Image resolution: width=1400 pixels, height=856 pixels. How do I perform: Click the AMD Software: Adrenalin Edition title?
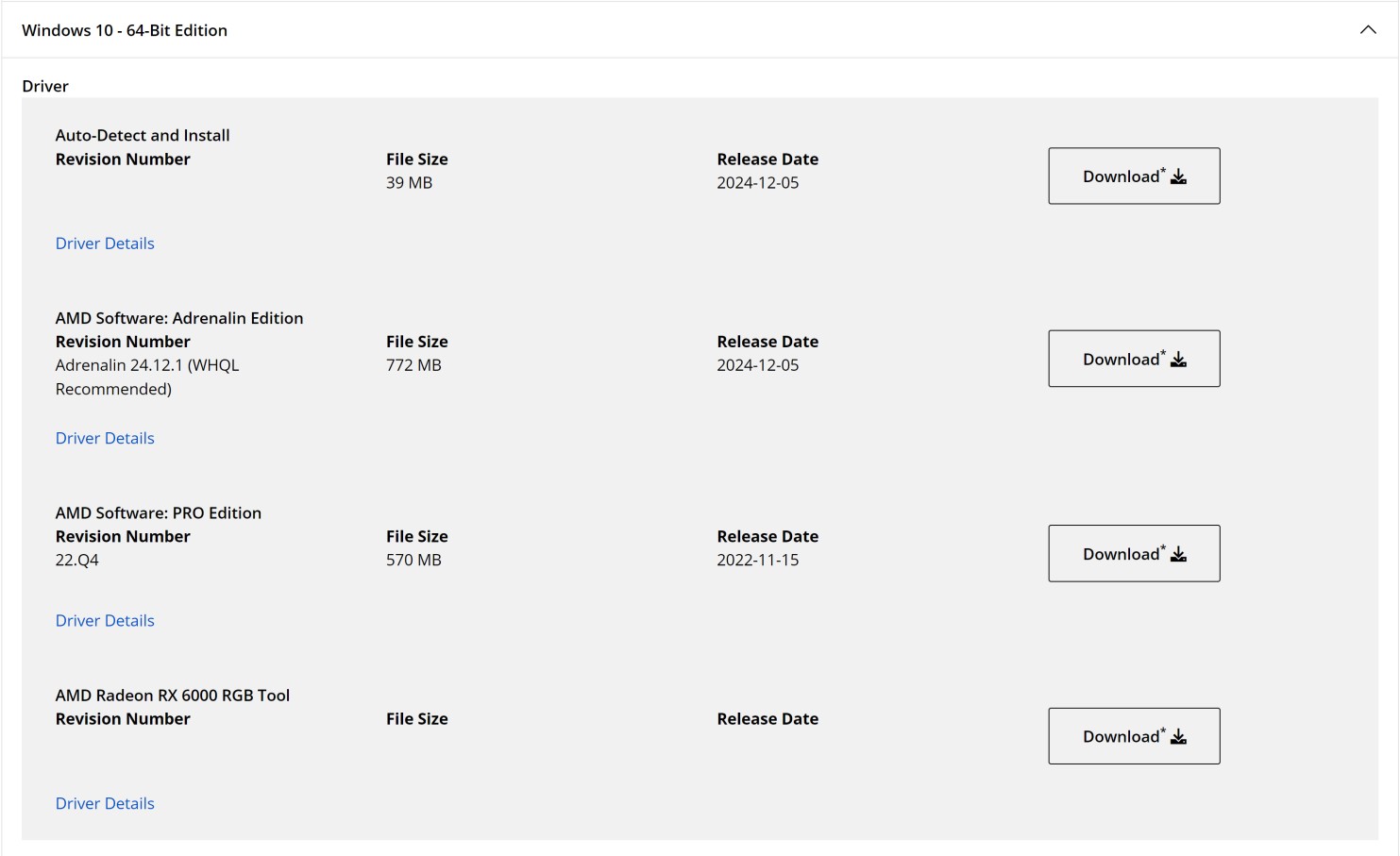[x=179, y=318]
